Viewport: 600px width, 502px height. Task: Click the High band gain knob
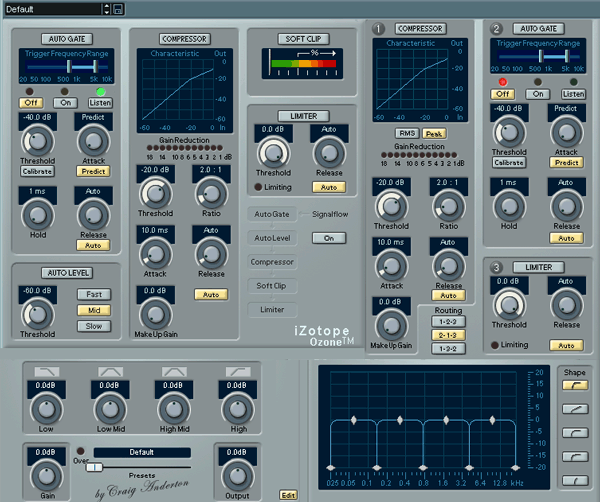click(238, 409)
